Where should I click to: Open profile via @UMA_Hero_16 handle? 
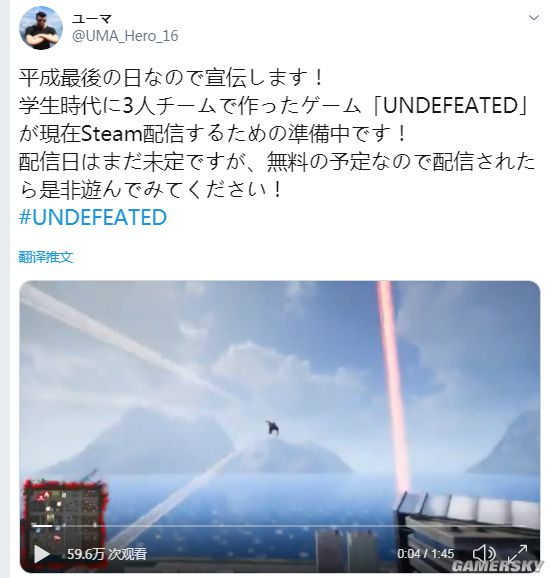(x=125, y=36)
